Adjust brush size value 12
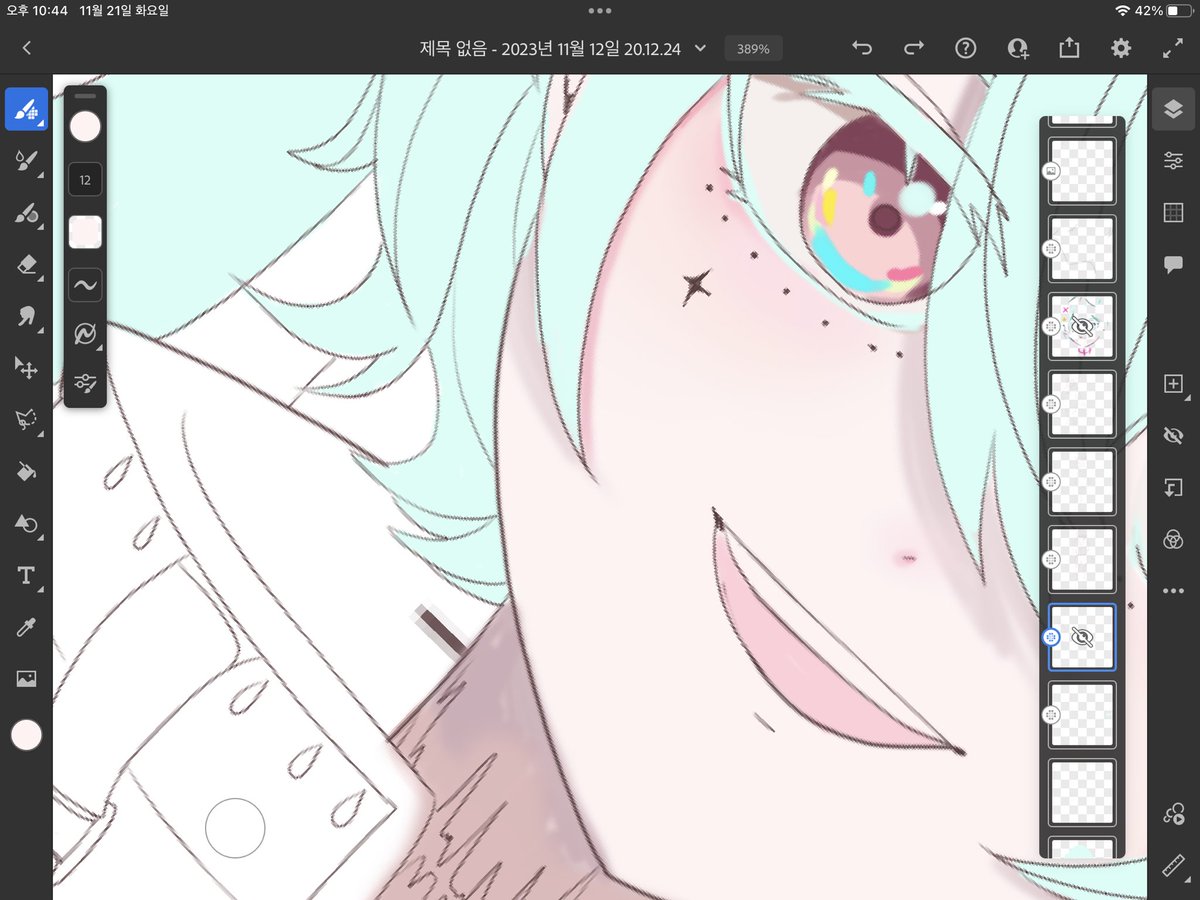The height and width of the screenshot is (900, 1200). coord(85,181)
